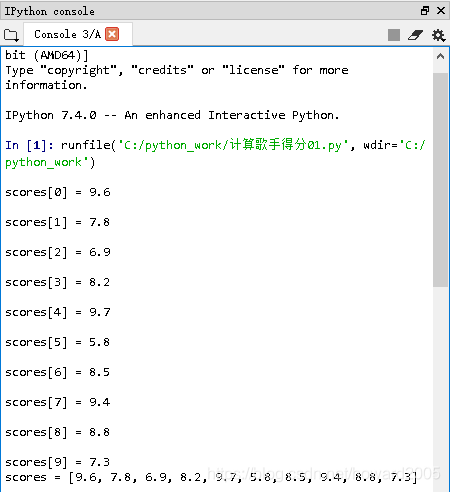450x492 pixels.
Task: Click the line 'scores[8] = 8.8'
Action: (x=58, y=432)
